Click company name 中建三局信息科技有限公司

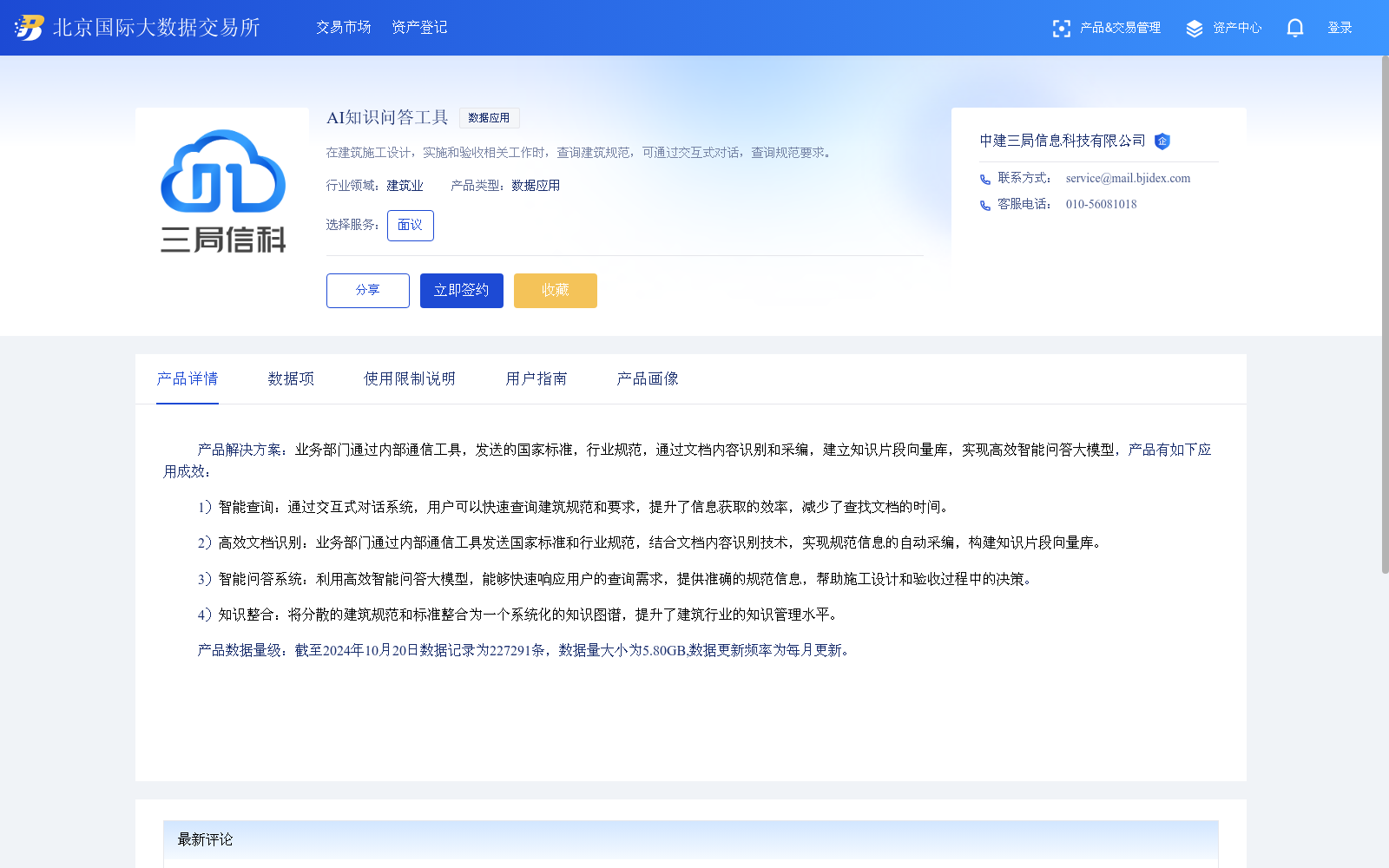tap(1063, 141)
